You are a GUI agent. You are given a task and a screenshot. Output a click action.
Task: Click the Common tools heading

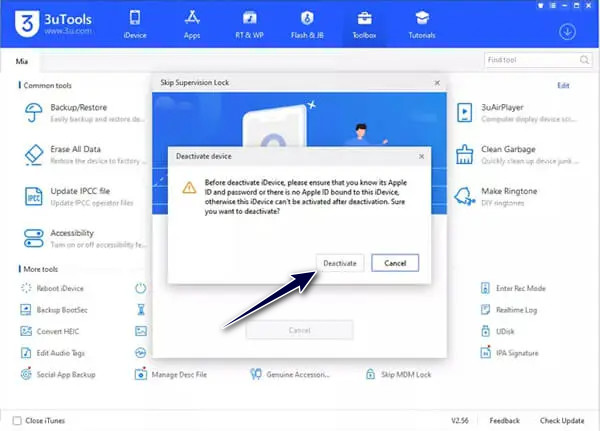click(47, 85)
